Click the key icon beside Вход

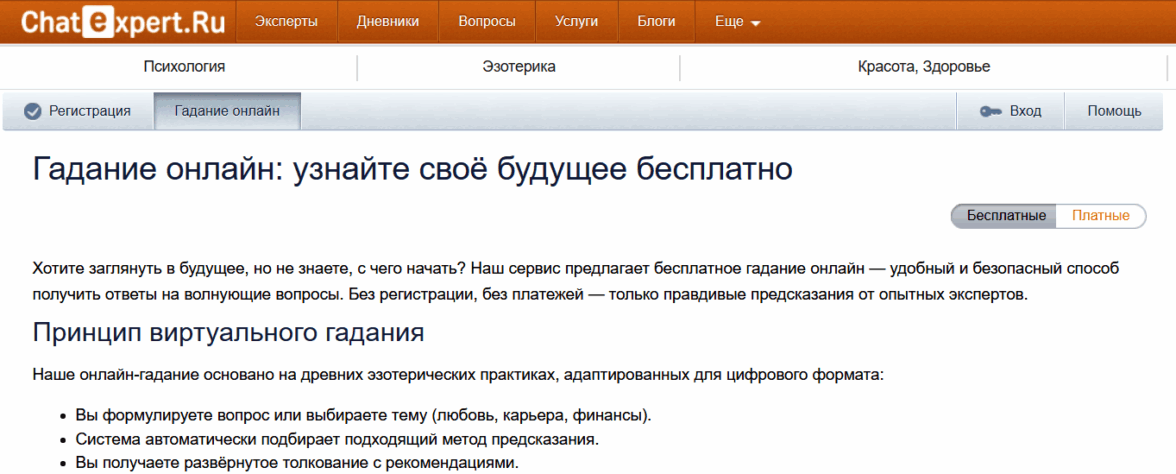991,111
